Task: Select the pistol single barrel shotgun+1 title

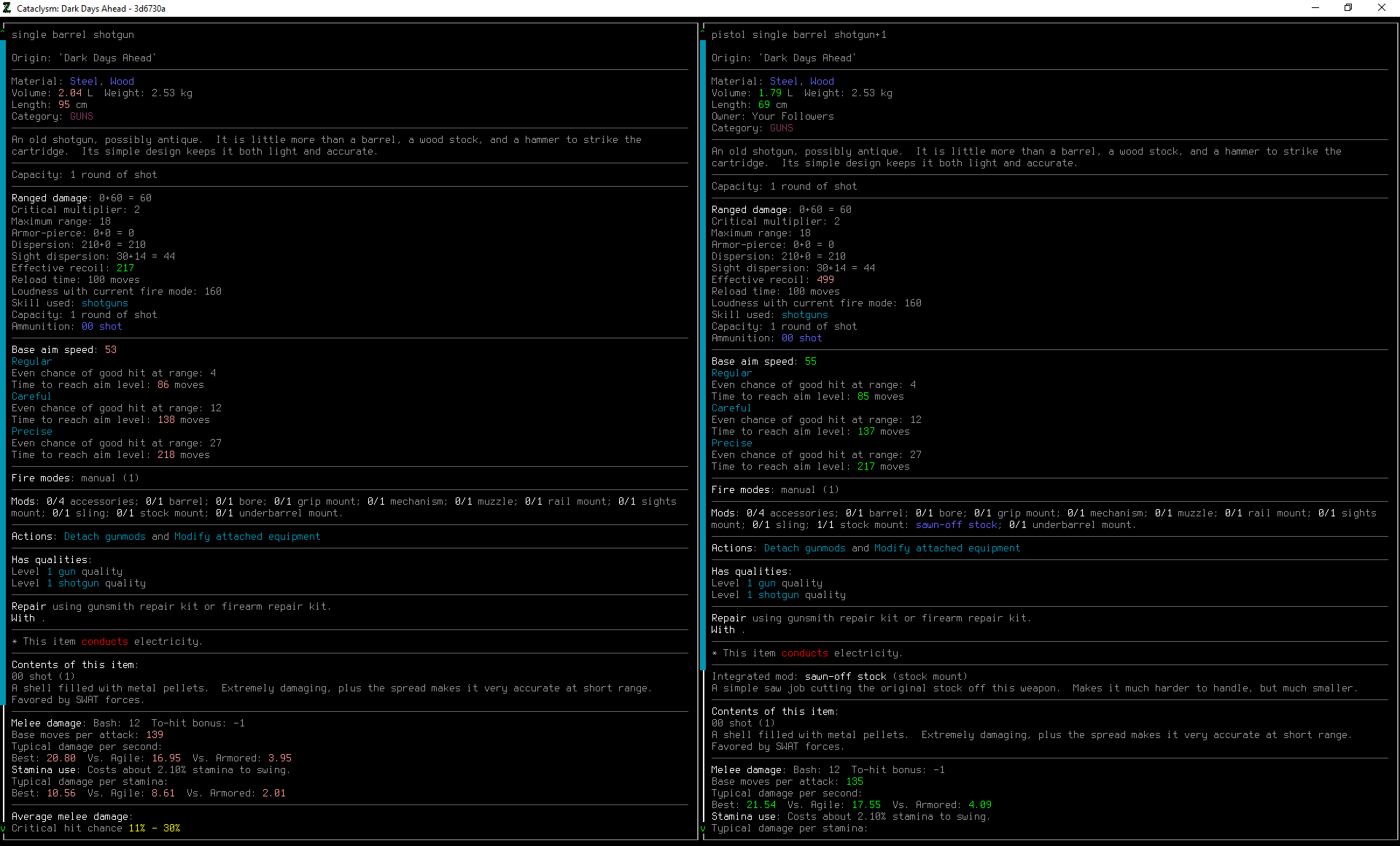Action: click(798, 34)
